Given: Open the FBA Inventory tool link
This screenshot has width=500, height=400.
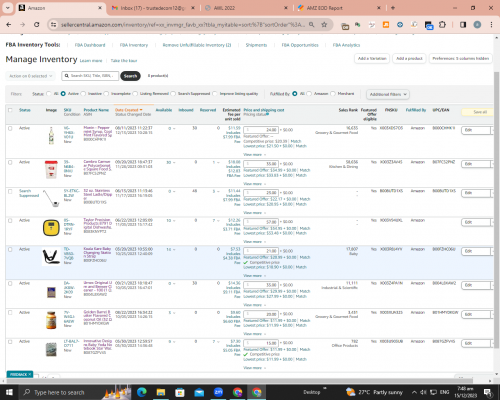Looking at the screenshot, I should click(134, 45).
